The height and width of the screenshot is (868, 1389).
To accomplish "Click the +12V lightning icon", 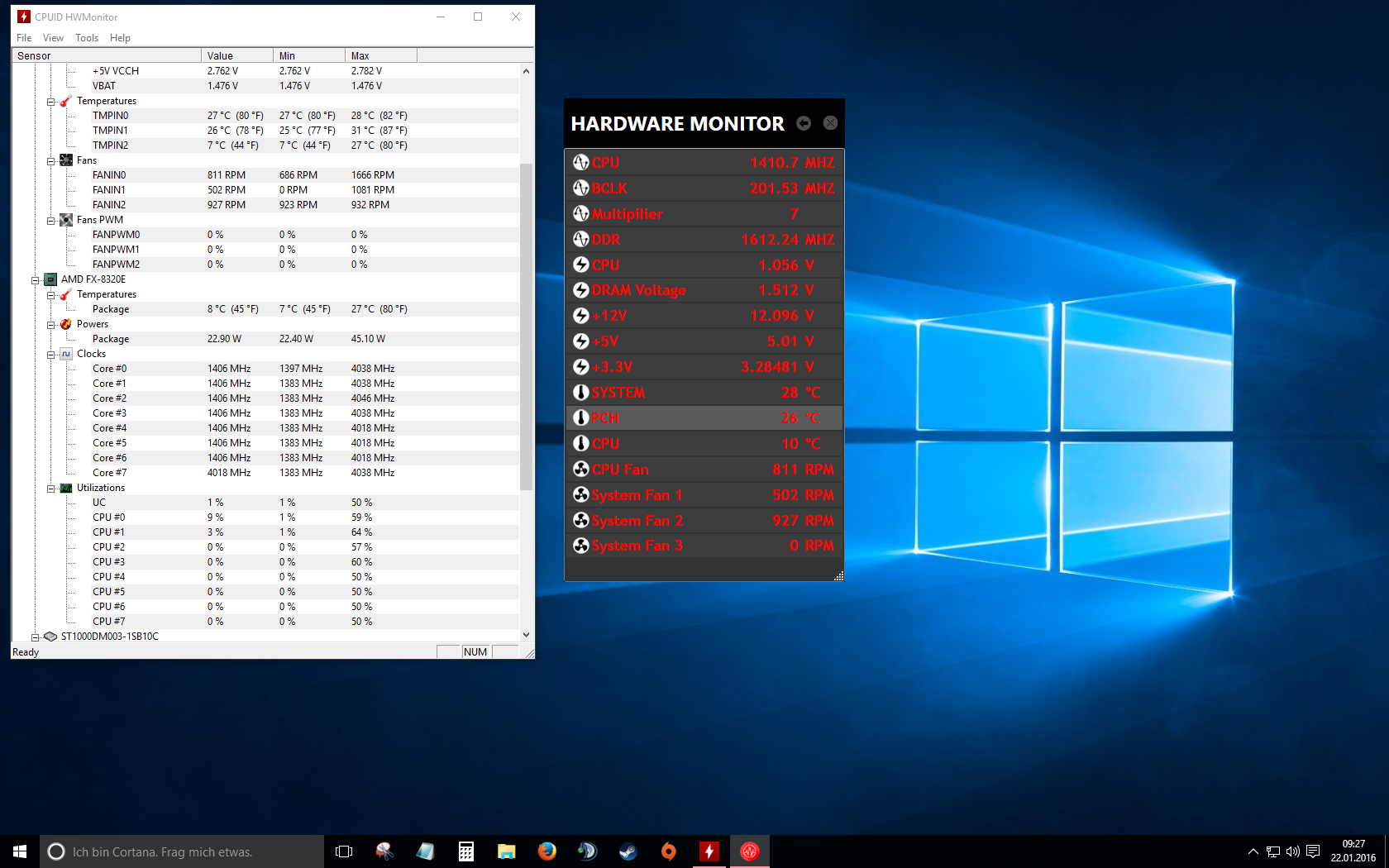I will (x=581, y=316).
